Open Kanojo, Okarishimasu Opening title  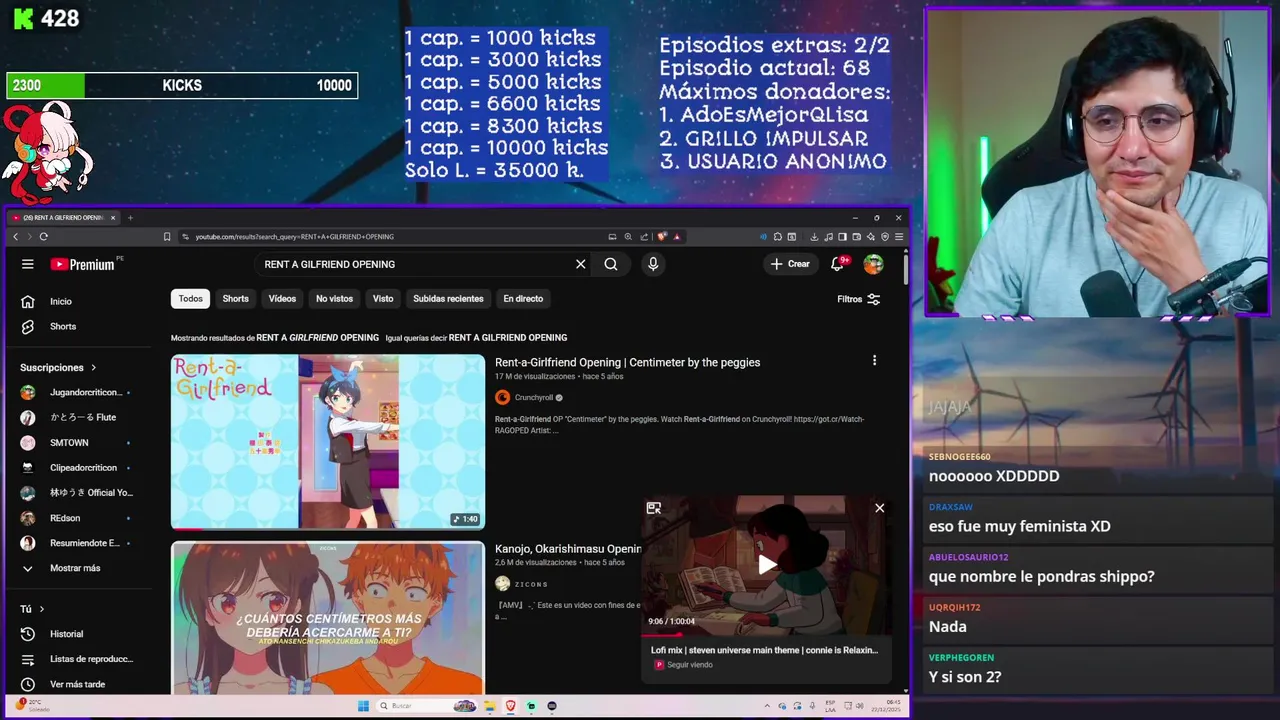click(x=568, y=549)
